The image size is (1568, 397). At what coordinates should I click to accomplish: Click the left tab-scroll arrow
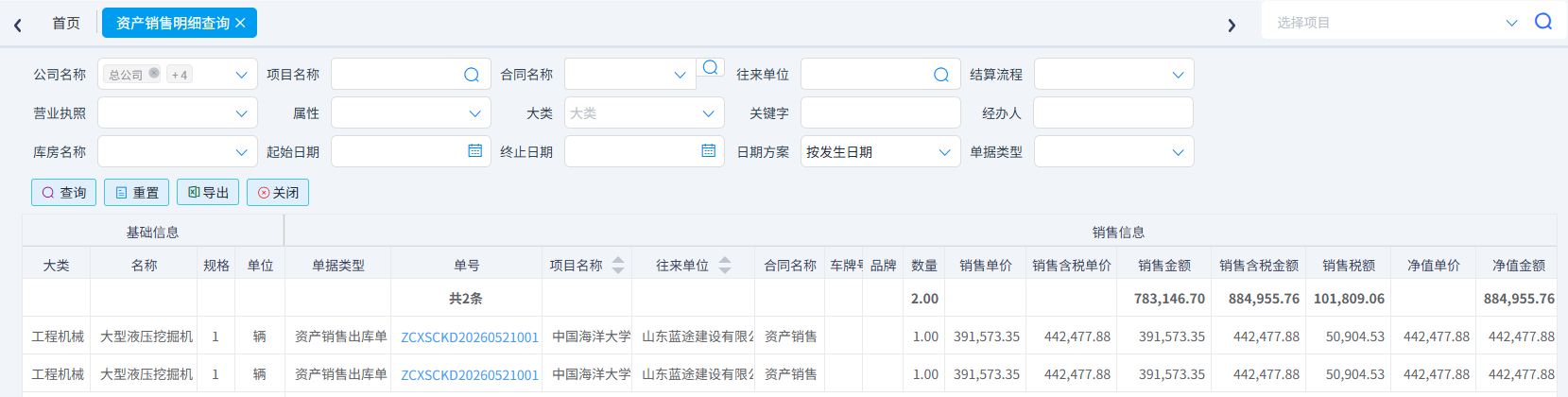point(18,25)
